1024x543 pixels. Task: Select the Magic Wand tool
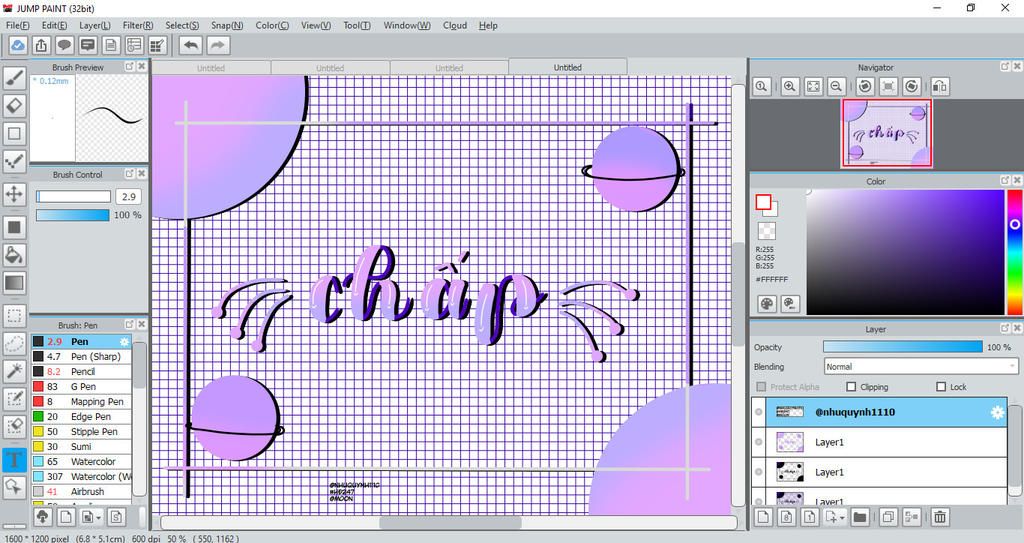point(14,371)
